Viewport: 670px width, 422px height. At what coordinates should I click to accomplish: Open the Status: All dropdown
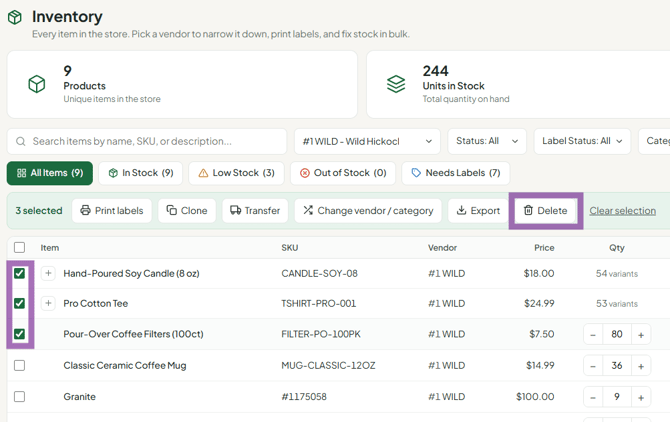click(487, 141)
